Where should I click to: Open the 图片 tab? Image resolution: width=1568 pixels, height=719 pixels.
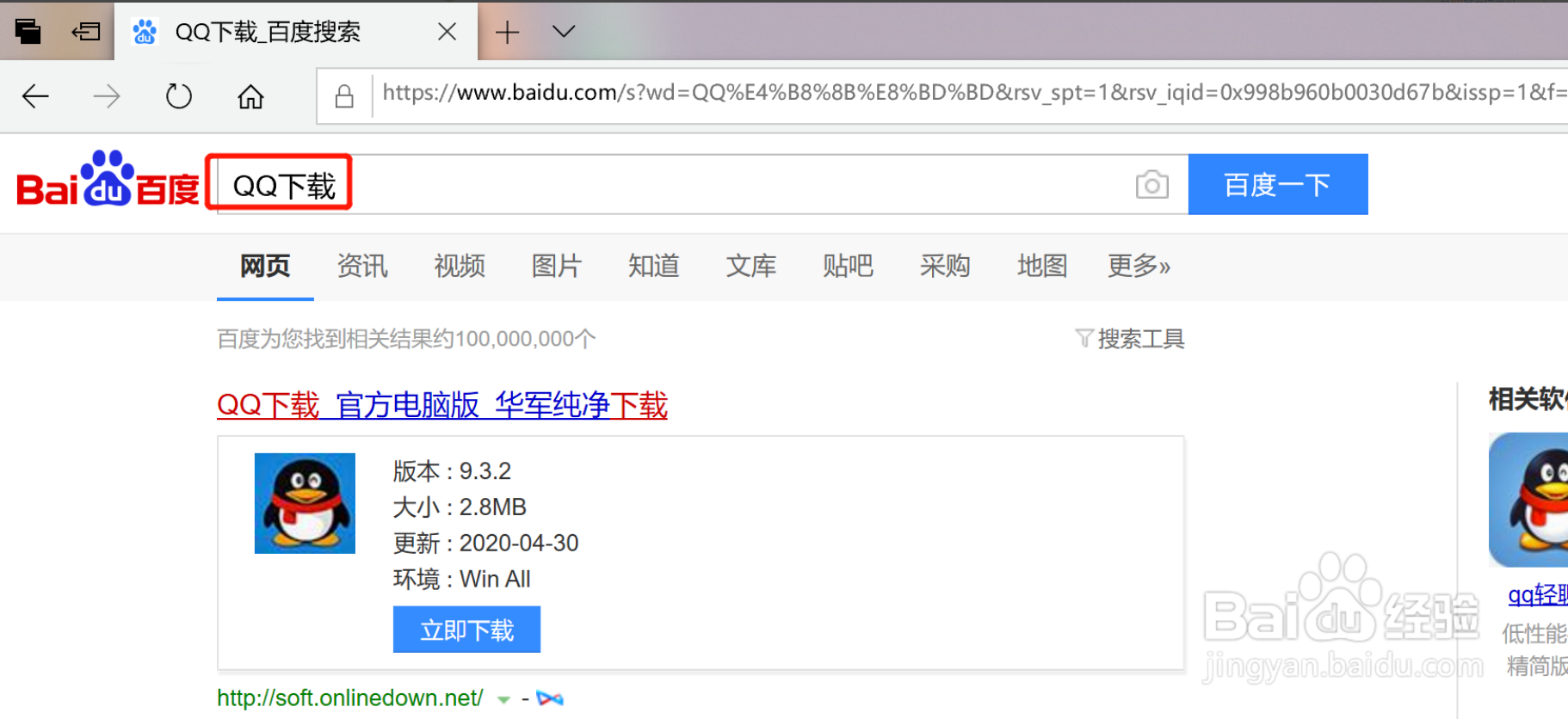[x=557, y=266]
